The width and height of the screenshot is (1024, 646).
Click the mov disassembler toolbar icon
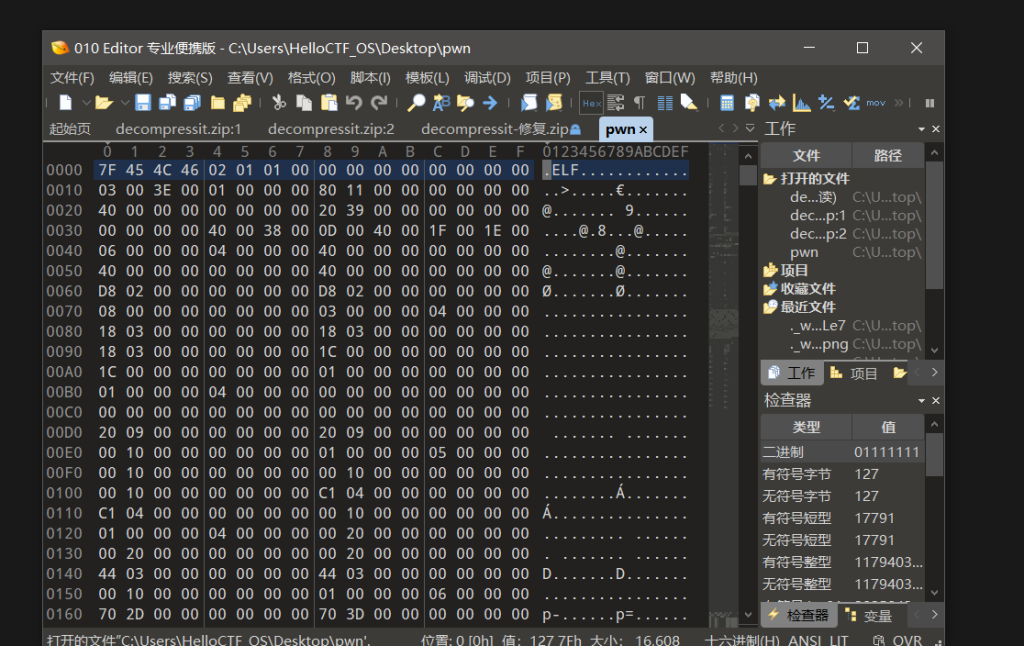click(876, 103)
